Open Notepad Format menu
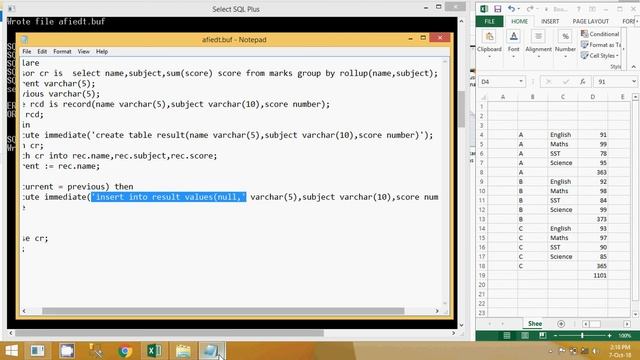This screenshot has width=640, height=360. click(62, 51)
